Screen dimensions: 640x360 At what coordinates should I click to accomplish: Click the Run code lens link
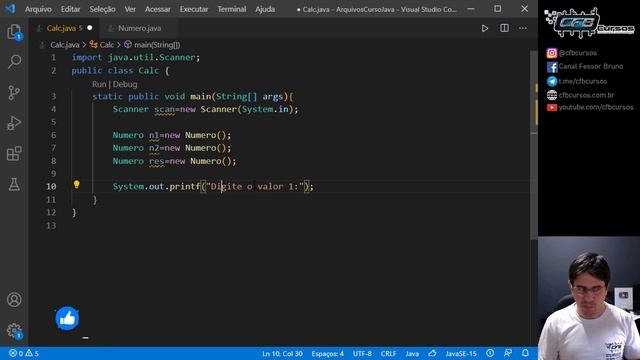point(99,84)
